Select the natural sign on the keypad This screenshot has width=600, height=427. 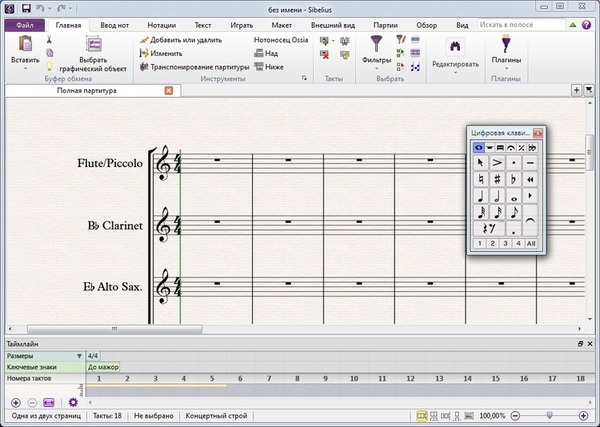tap(481, 180)
